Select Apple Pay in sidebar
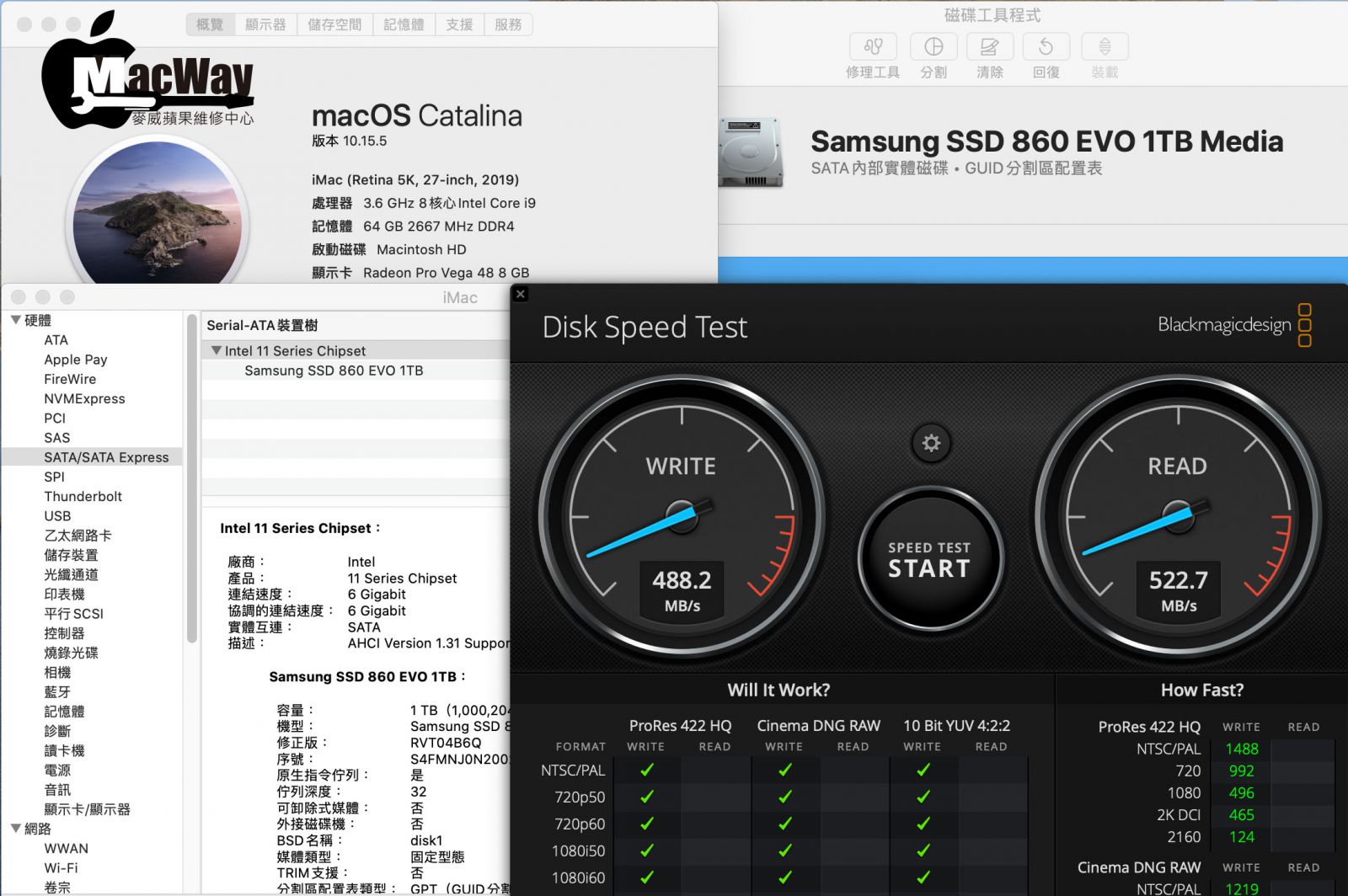Viewport: 1348px width, 896px height. click(x=76, y=360)
